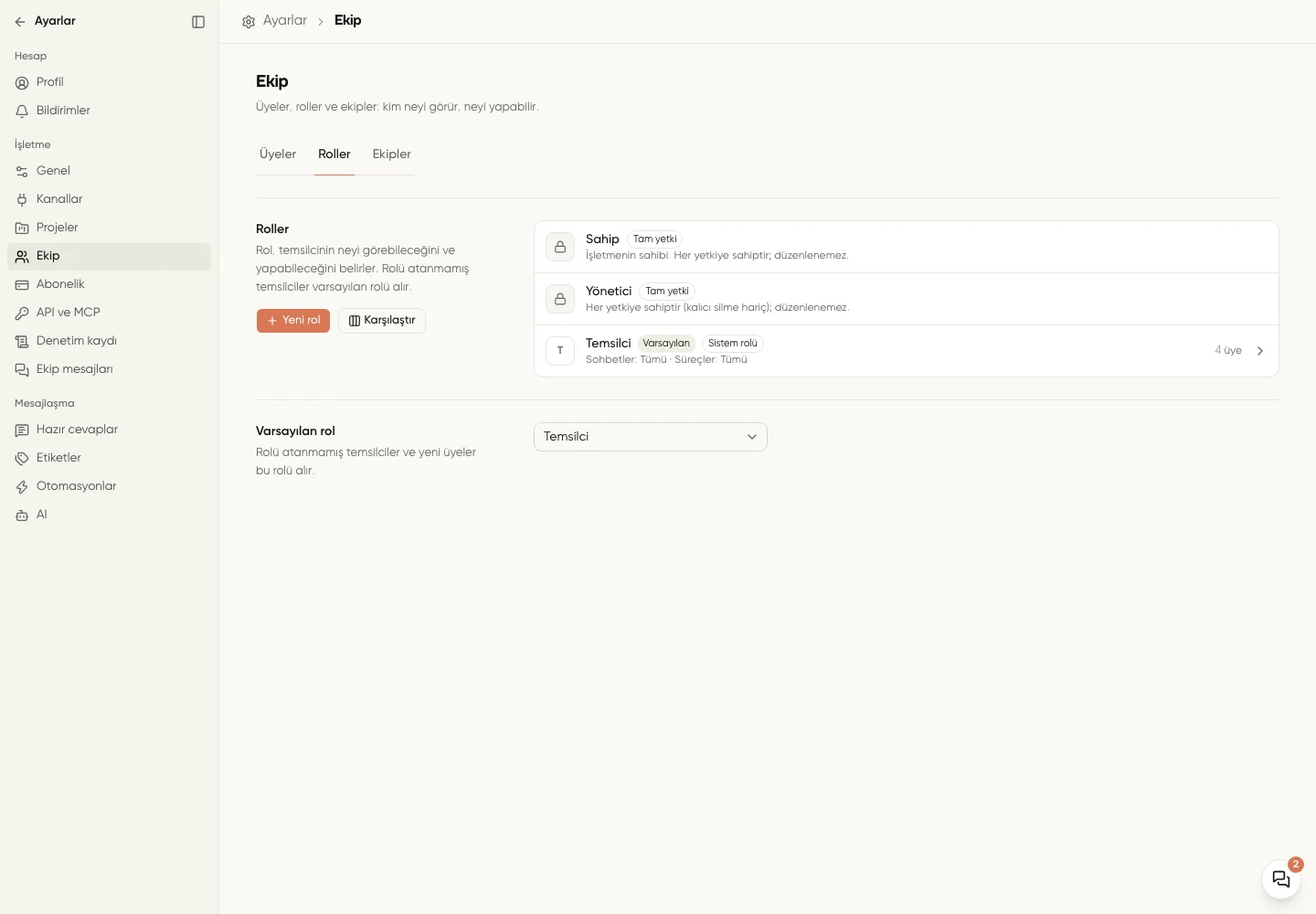Click the 4 üye count

(1228, 351)
